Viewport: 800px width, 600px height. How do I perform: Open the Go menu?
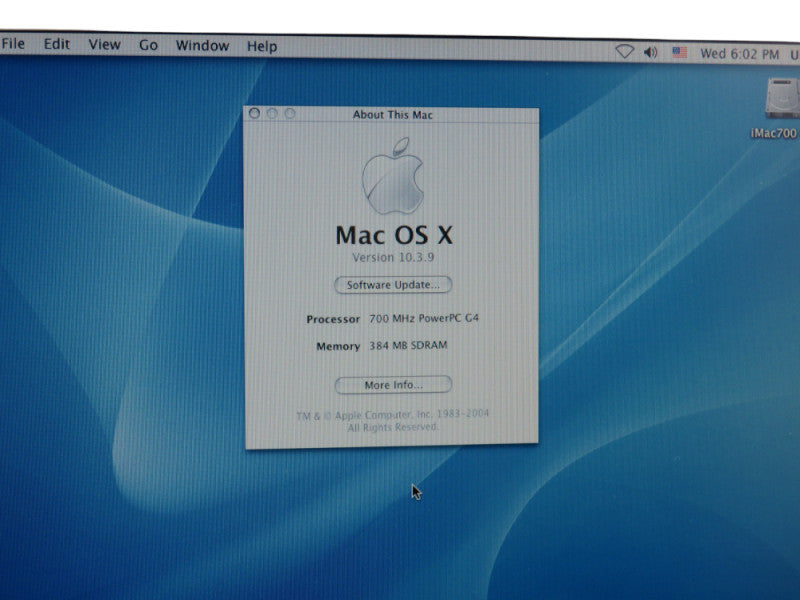(x=148, y=45)
